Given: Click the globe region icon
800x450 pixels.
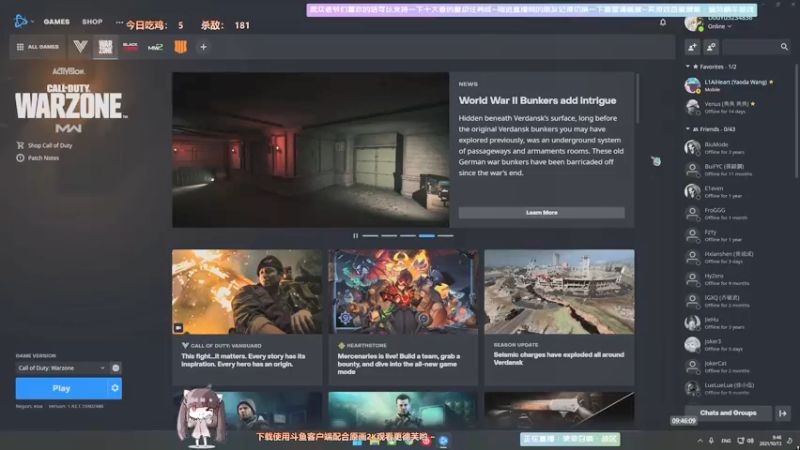Looking at the screenshot, I should [116, 368].
